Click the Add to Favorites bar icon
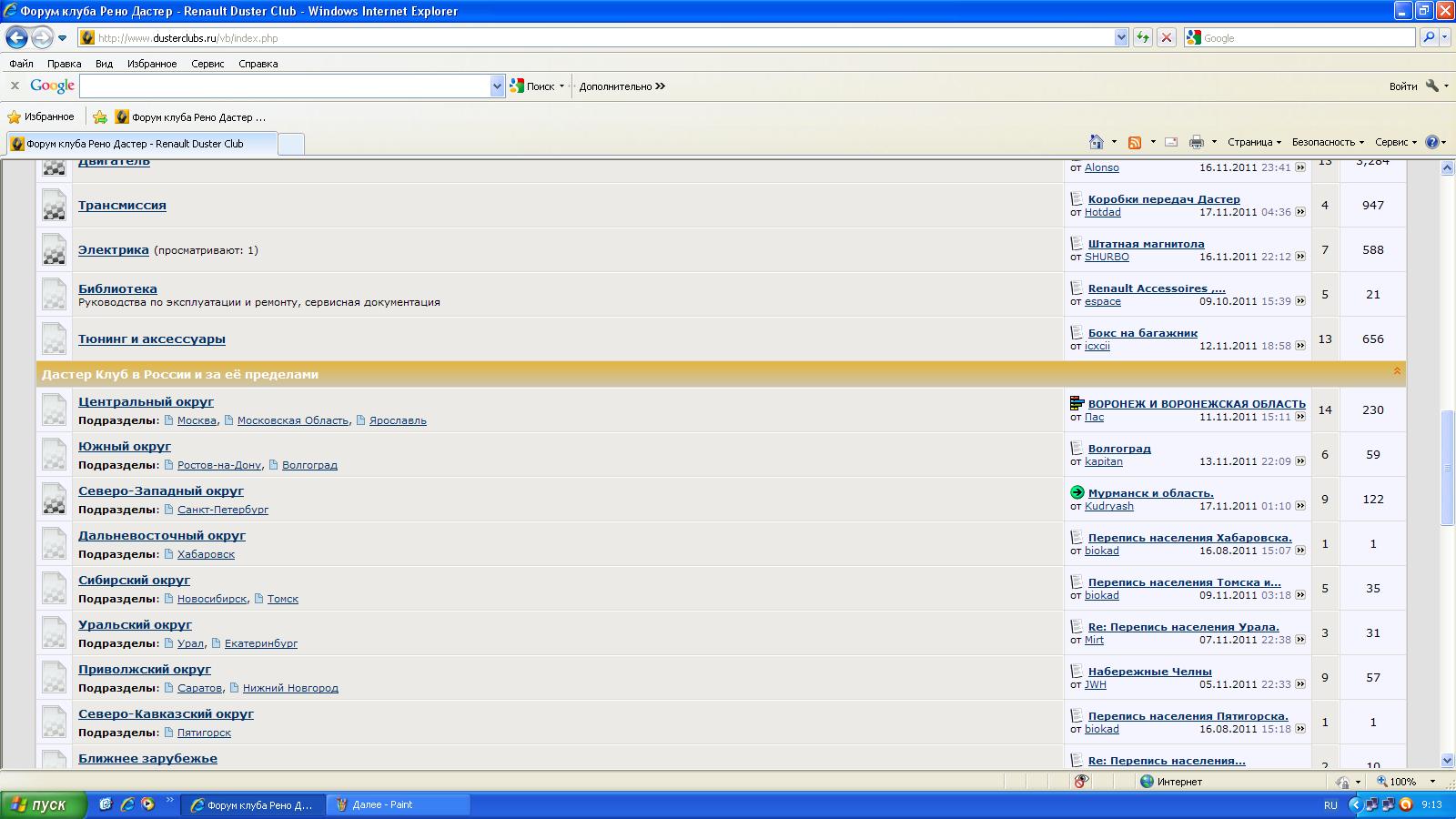Screen dimensions: 1456x819 100,116
